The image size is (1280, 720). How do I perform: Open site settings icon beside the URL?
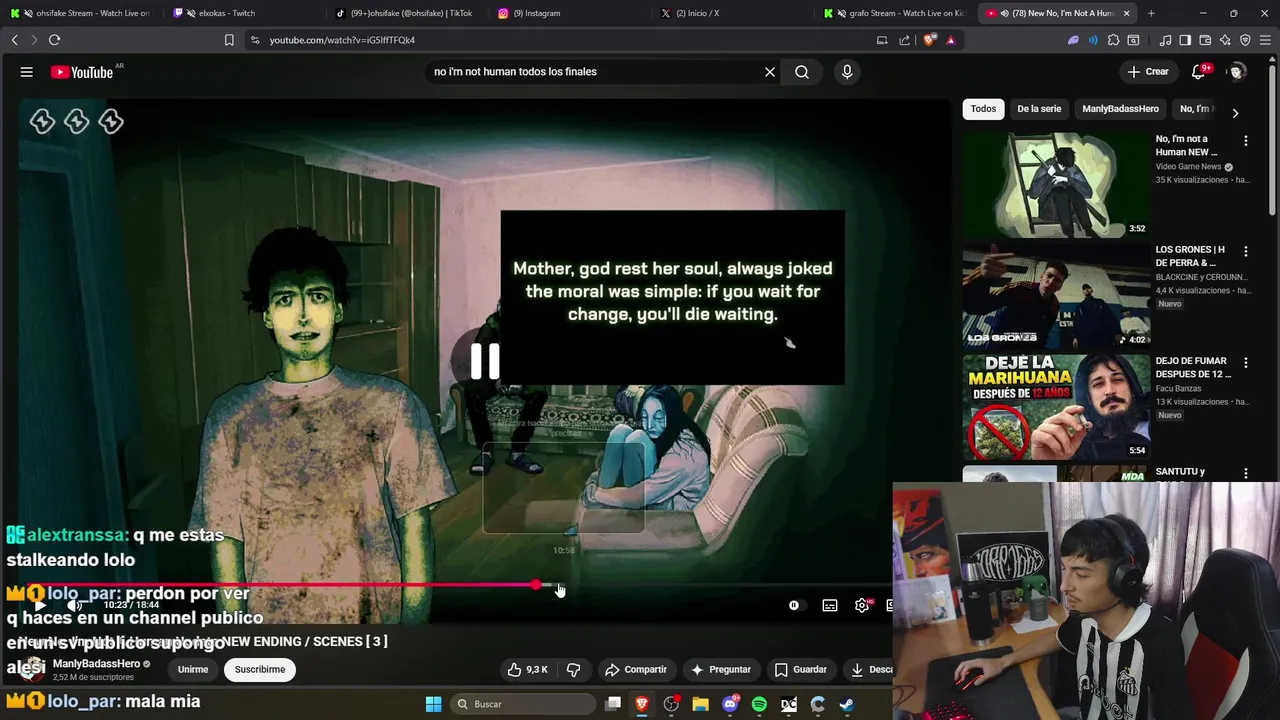255,40
